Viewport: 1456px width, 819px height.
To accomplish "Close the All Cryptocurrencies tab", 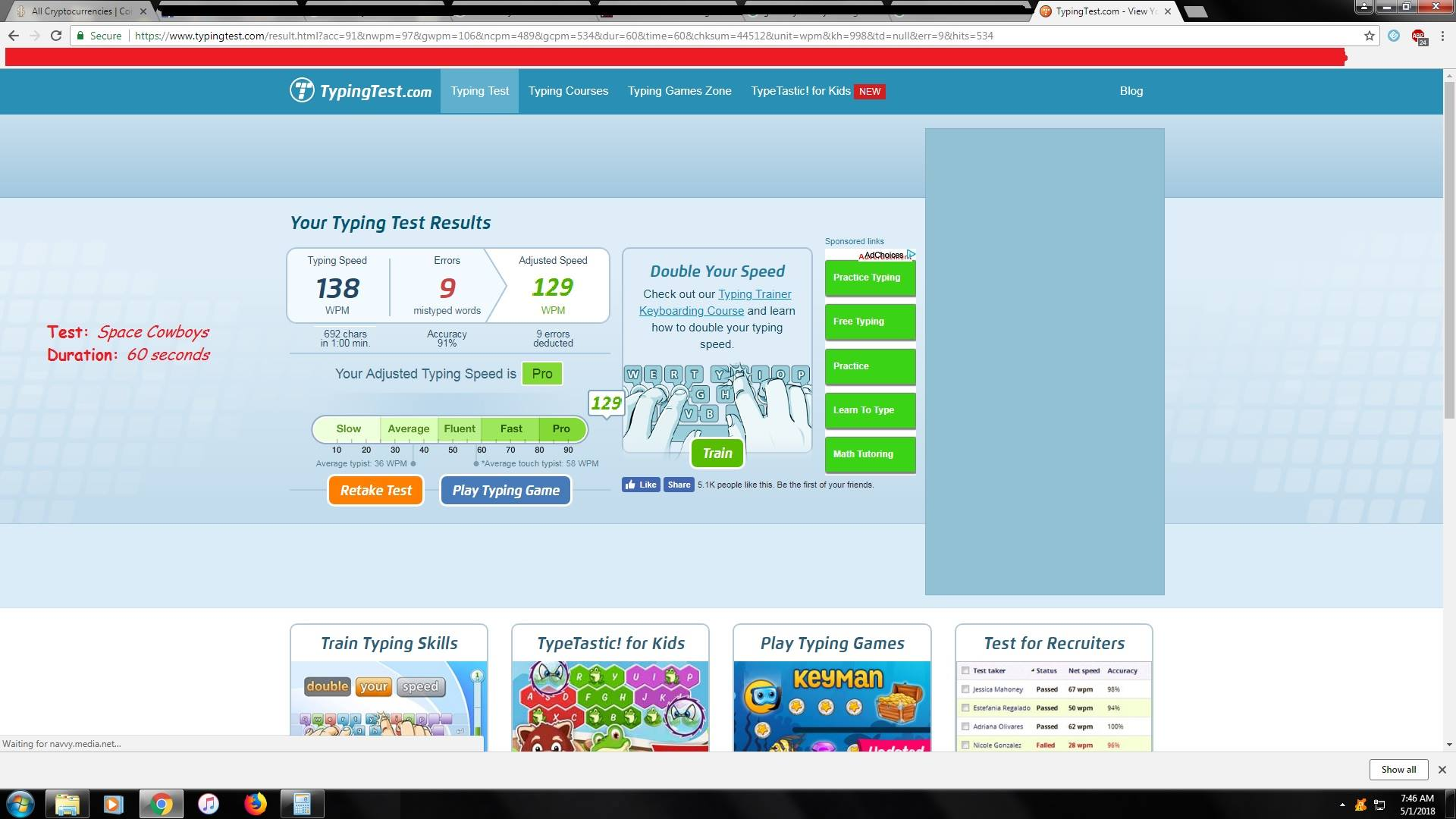I will coord(143,11).
